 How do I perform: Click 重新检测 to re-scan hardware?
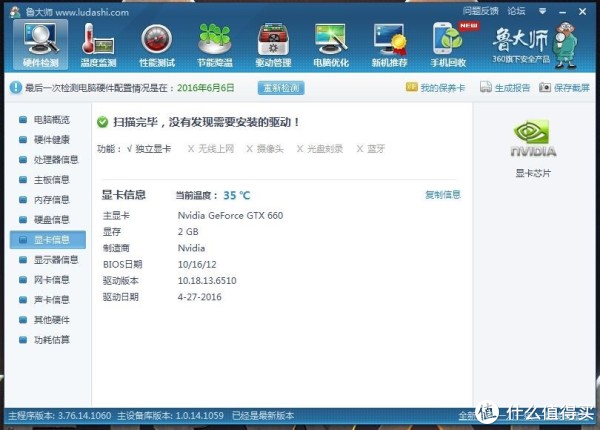pyautogui.click(x=281, y=88)
